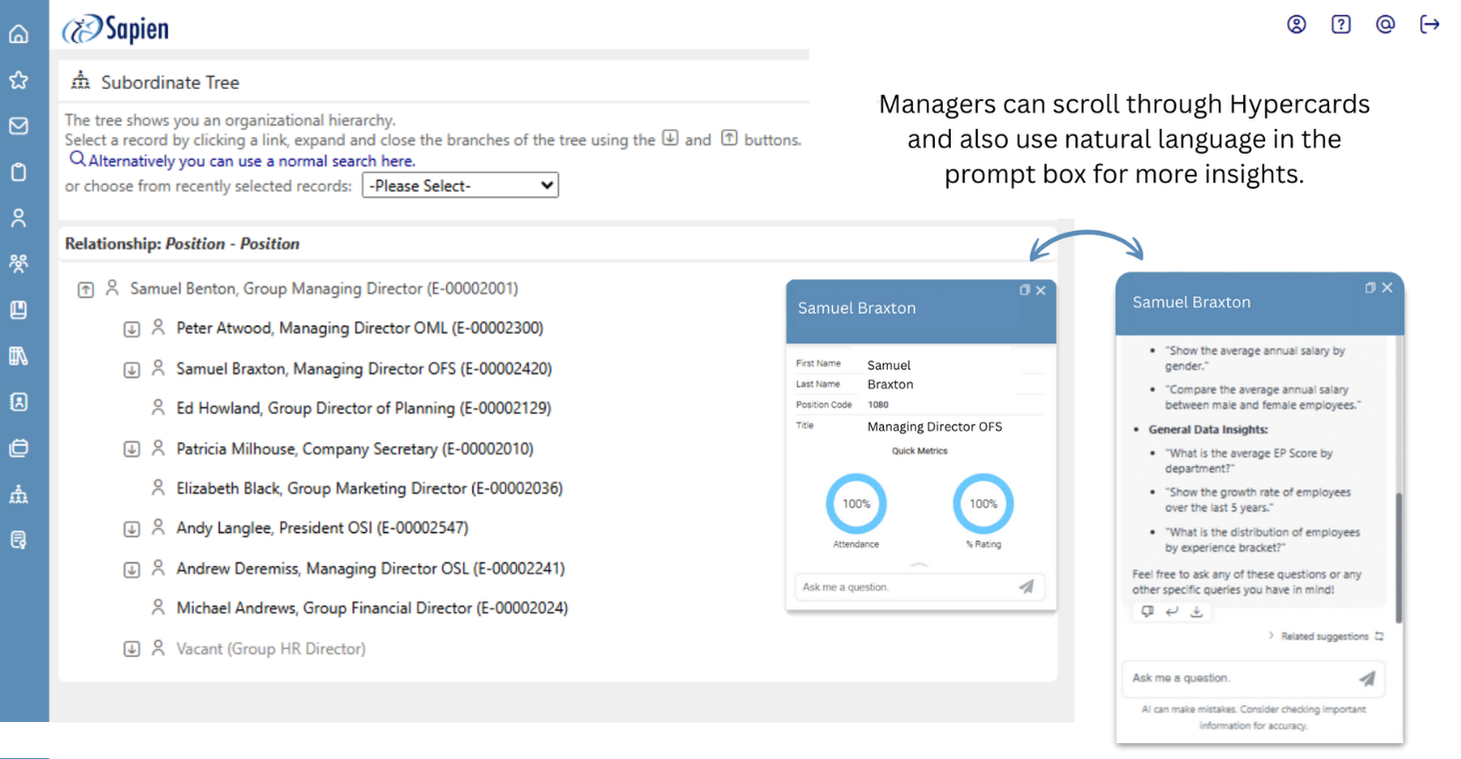1461x759 pixels.
Task: Click the logout icon at top right
Action: (x=1430, y=25)
